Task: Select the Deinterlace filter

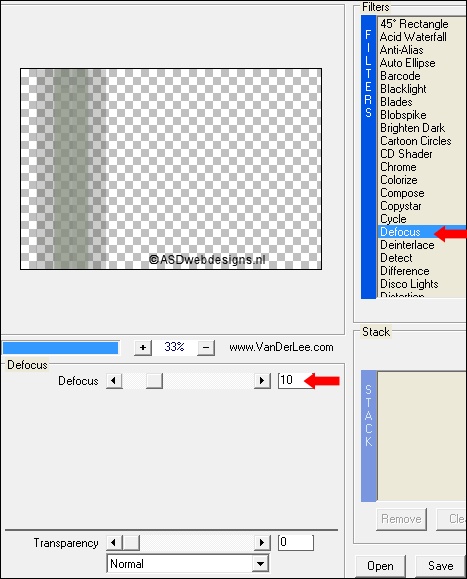Action: 407,245
